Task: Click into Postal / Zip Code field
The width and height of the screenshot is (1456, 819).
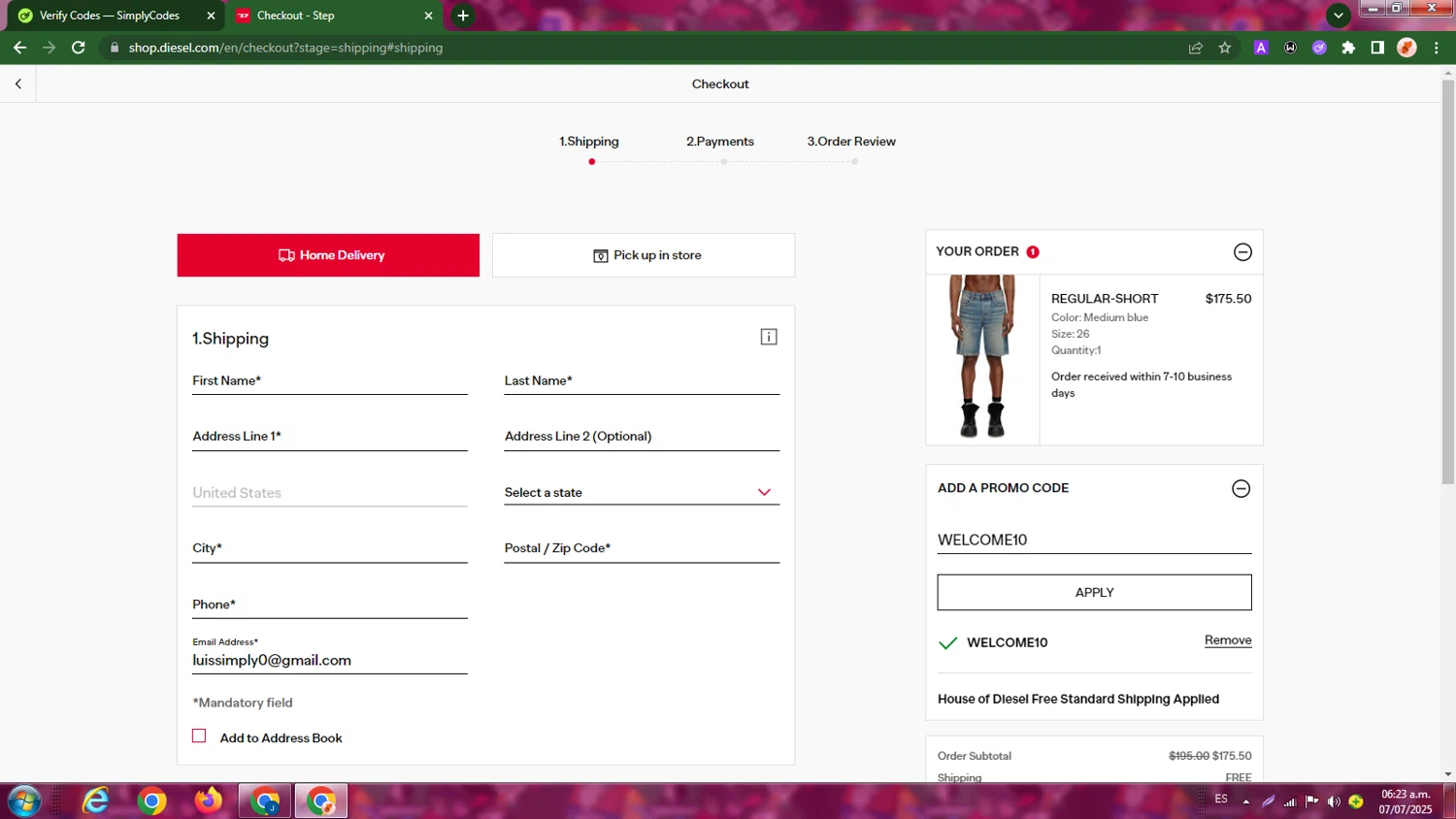Action: (x=642, y=548)
